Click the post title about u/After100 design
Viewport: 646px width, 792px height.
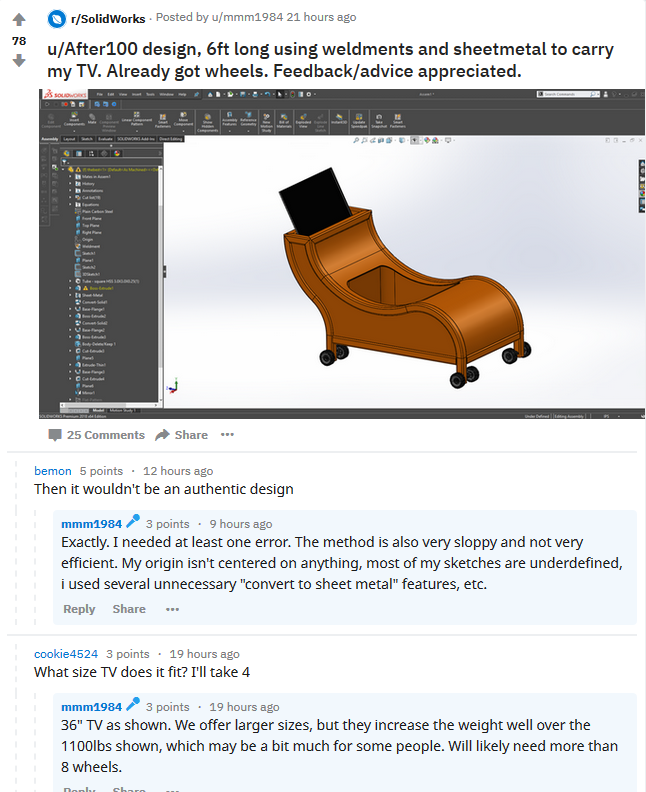[x=330, y=61]
